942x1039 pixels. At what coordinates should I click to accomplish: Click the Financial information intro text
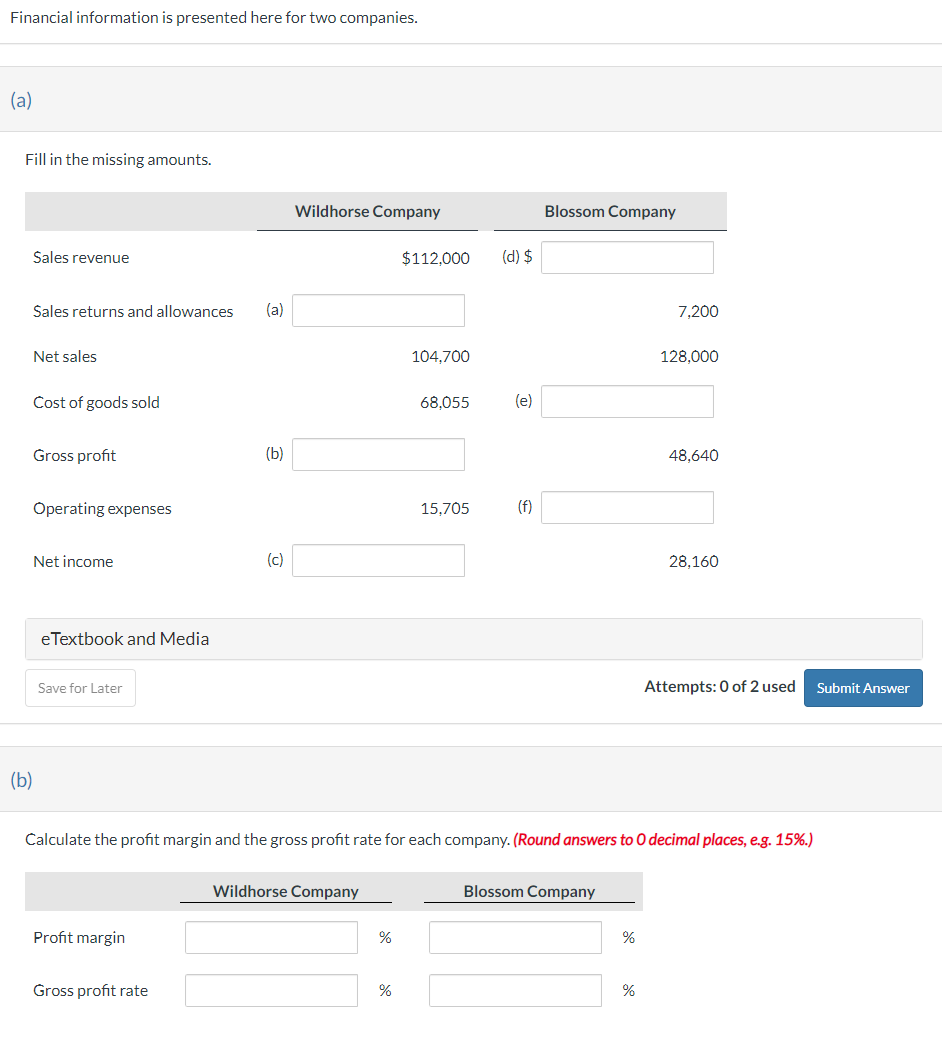point(214,17)
